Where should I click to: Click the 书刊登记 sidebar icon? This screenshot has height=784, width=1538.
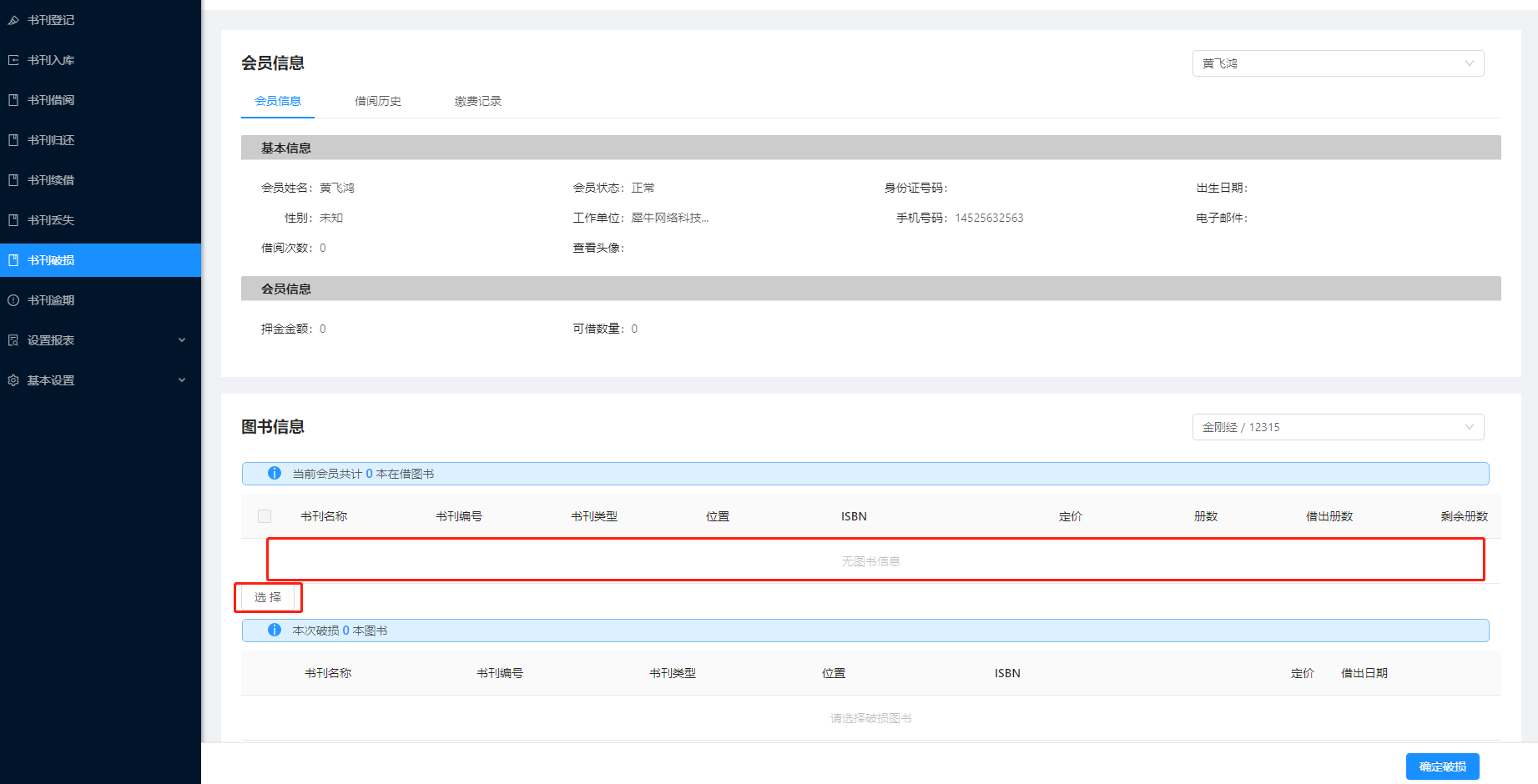(x=13, y=20)
